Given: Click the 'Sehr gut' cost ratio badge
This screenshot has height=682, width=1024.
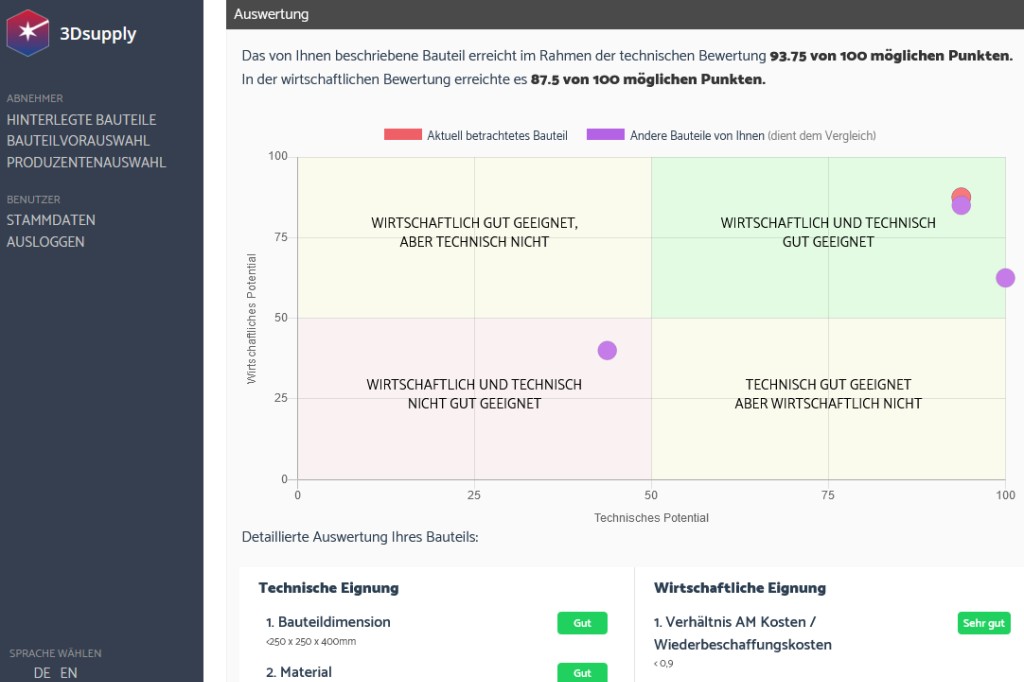Looking at the screenshot, I should [983, 623].
